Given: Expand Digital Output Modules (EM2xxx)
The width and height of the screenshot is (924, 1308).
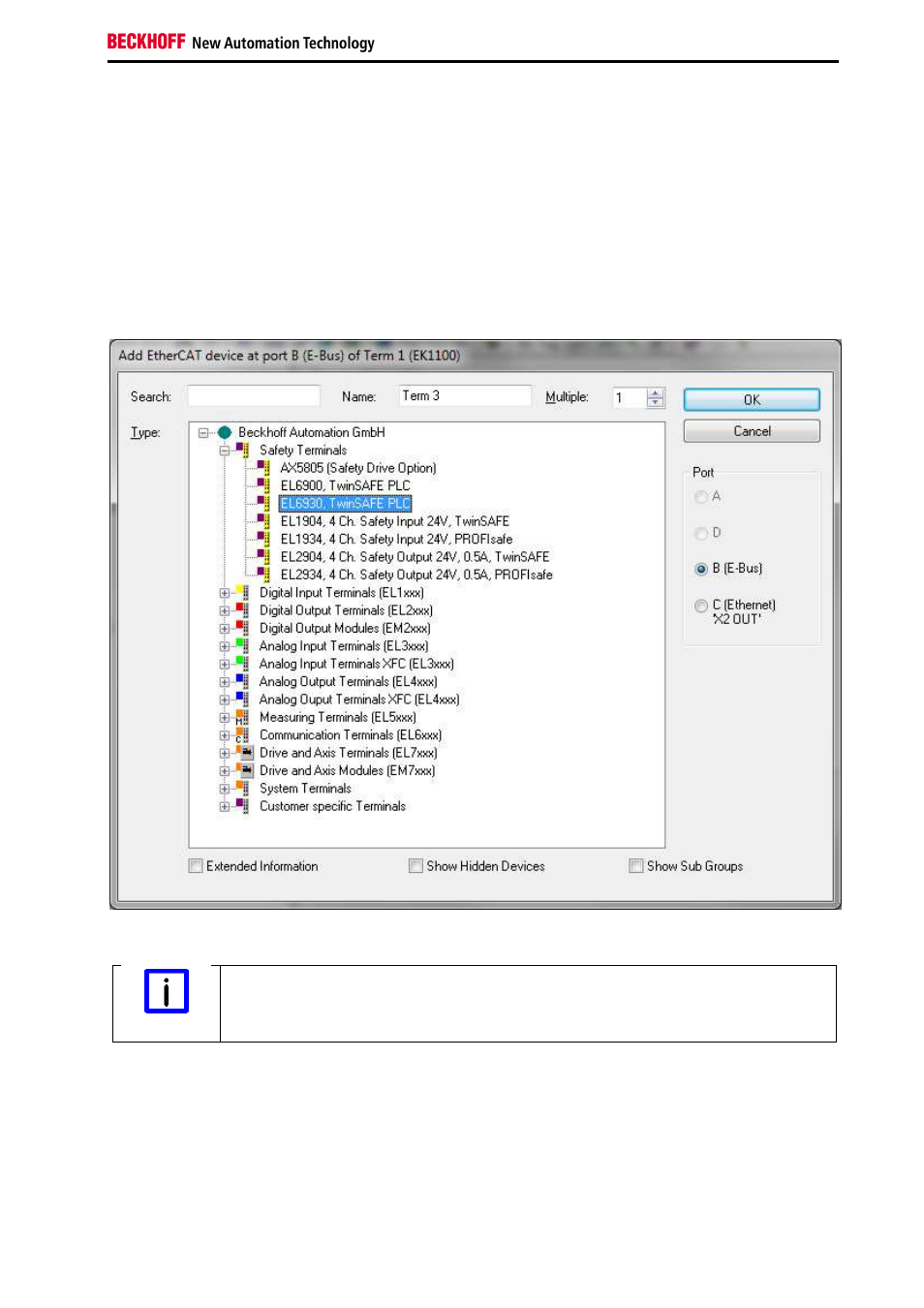Looking at the screenshot, I should point(224,629).
